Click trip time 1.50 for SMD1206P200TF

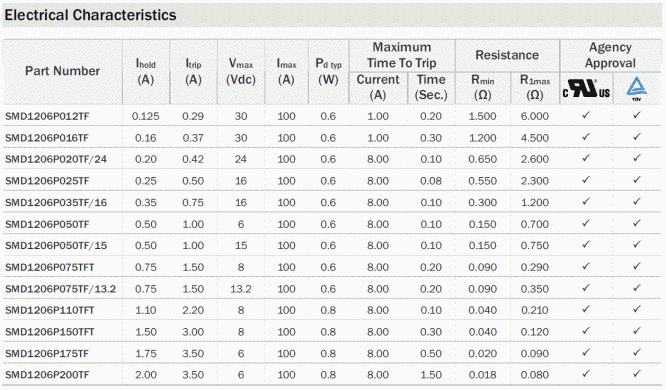[x=431, y=375]
